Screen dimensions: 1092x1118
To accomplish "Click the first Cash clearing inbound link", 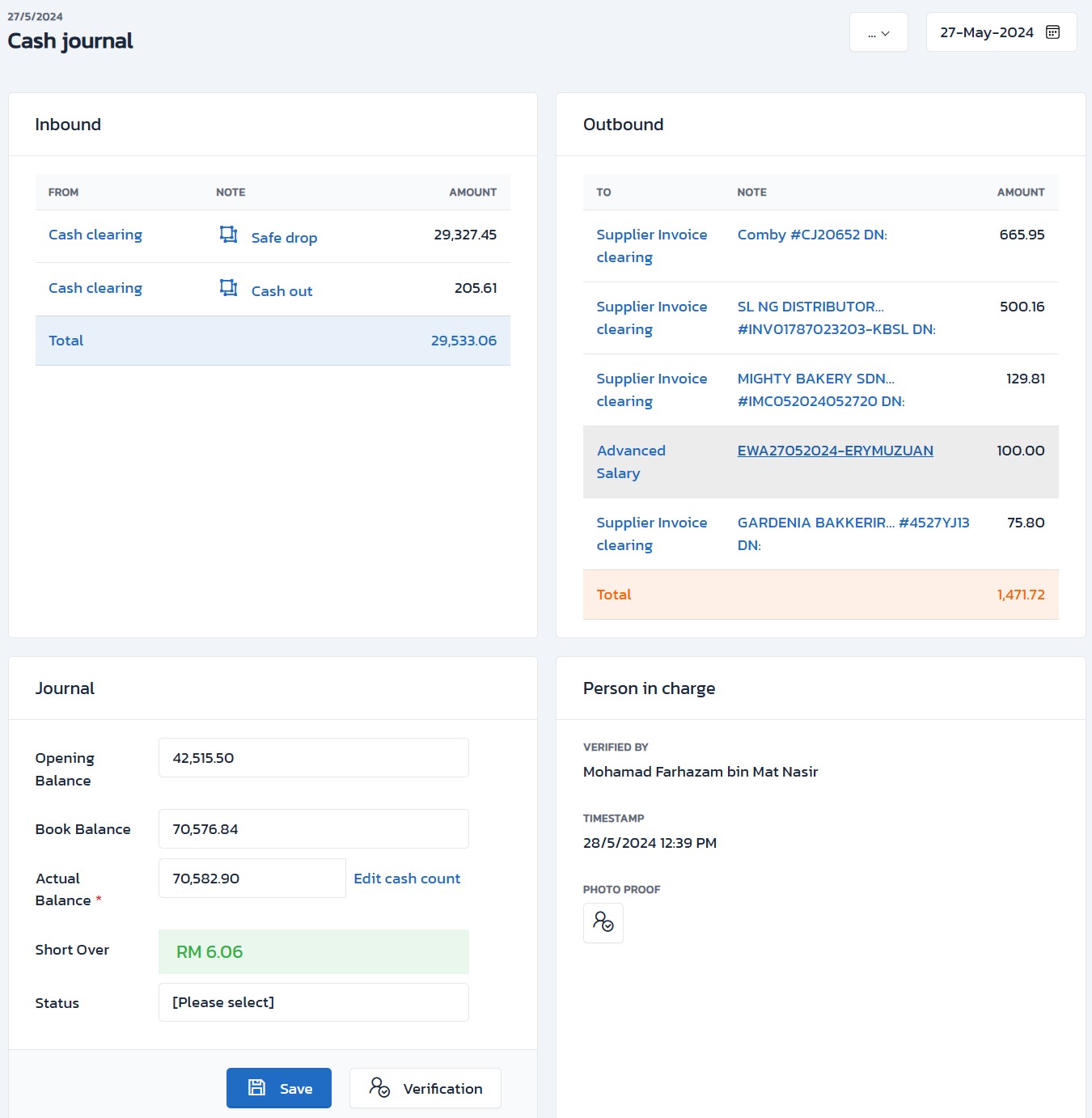I will pyautogui.click(x=95, y=235).
